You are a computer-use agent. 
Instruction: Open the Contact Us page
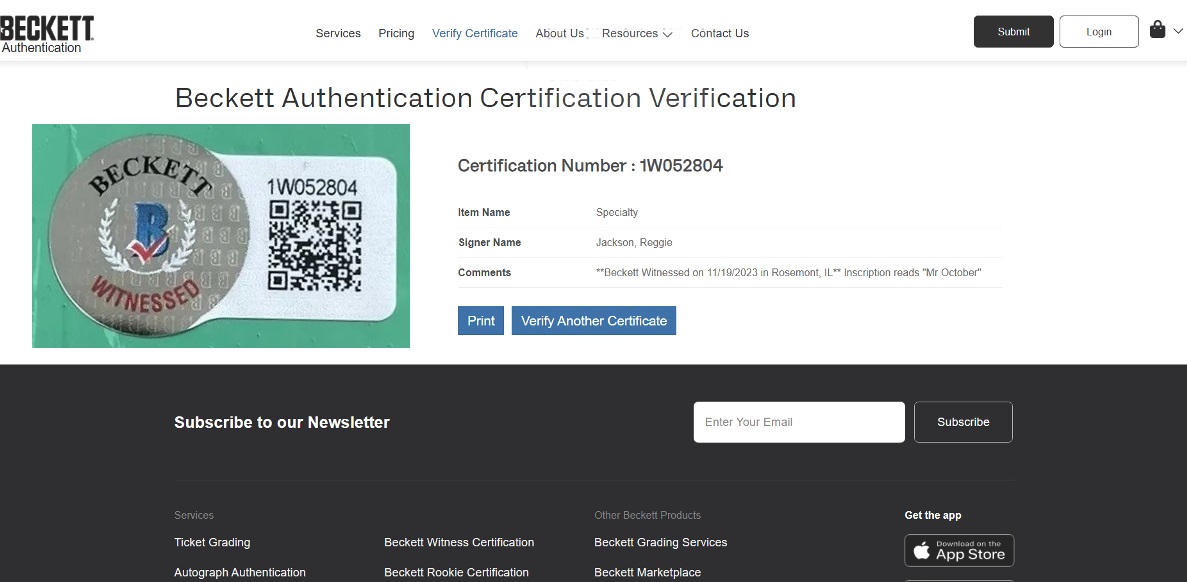click(720, 33)
